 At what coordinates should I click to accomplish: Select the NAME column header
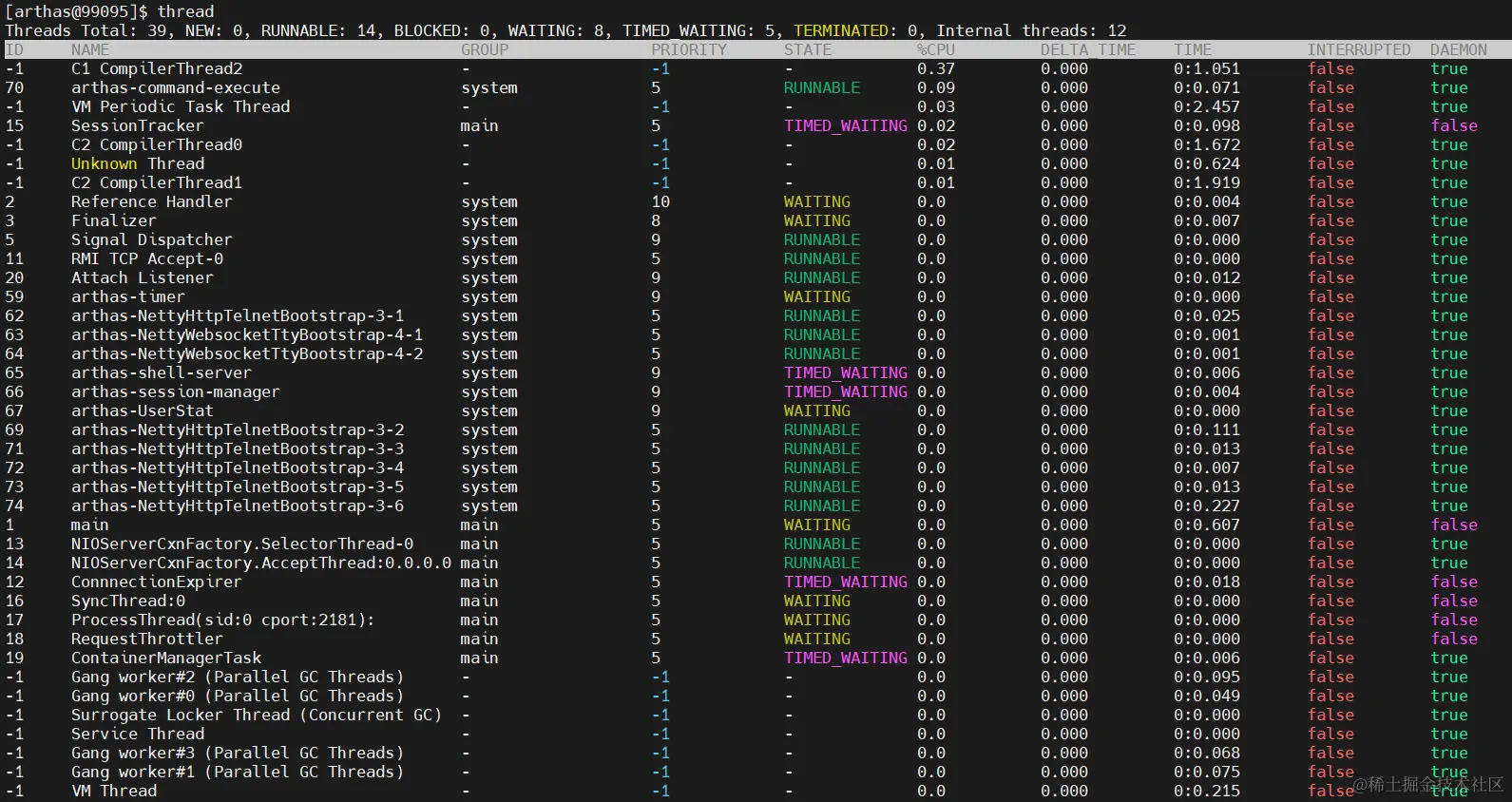coord(90,49)
